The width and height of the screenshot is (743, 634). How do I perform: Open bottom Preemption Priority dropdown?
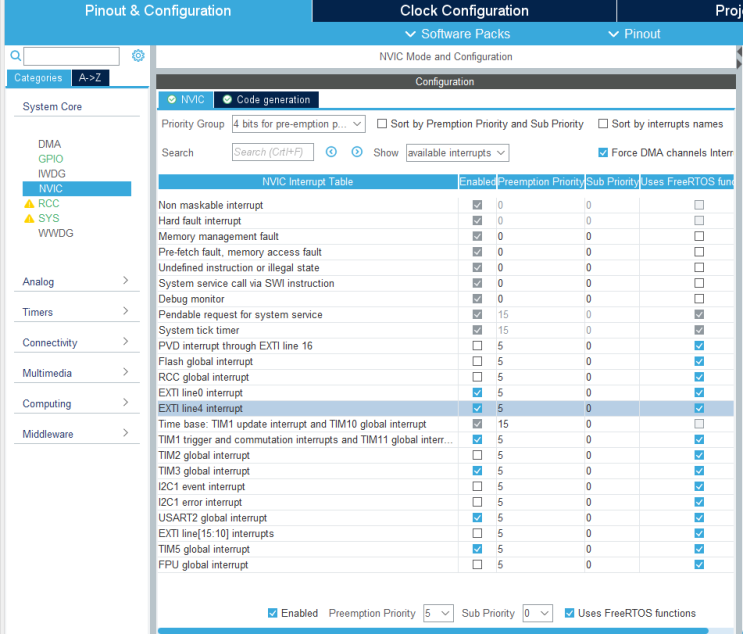pos(438,614)
